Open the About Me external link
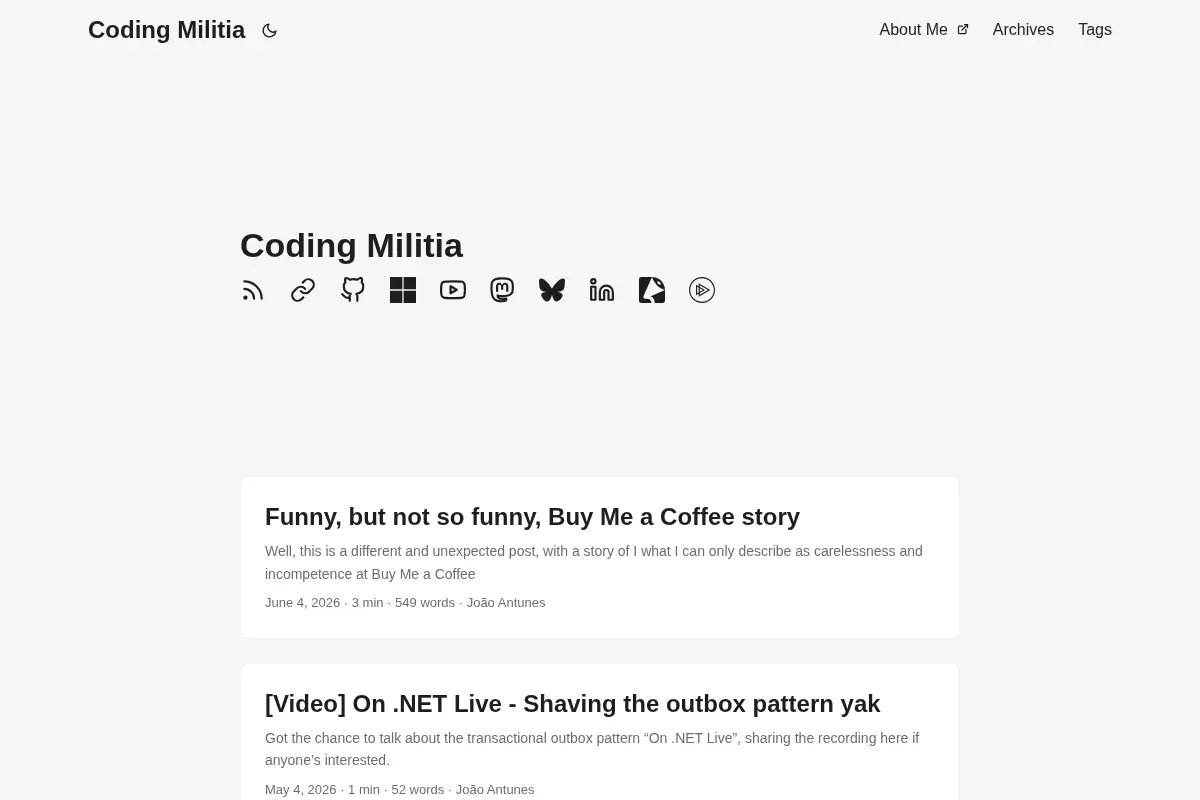This screenshot has width=1200, height=800. [924, 30]
